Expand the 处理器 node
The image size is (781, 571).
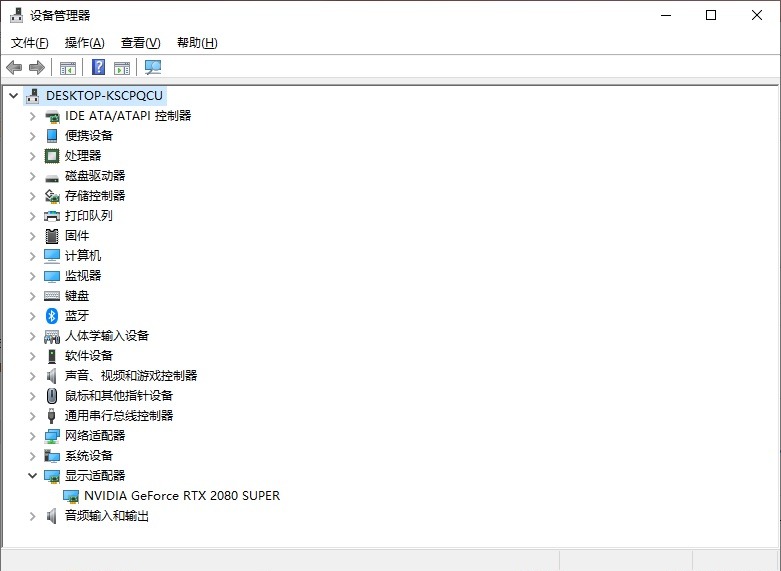(33, 156)
